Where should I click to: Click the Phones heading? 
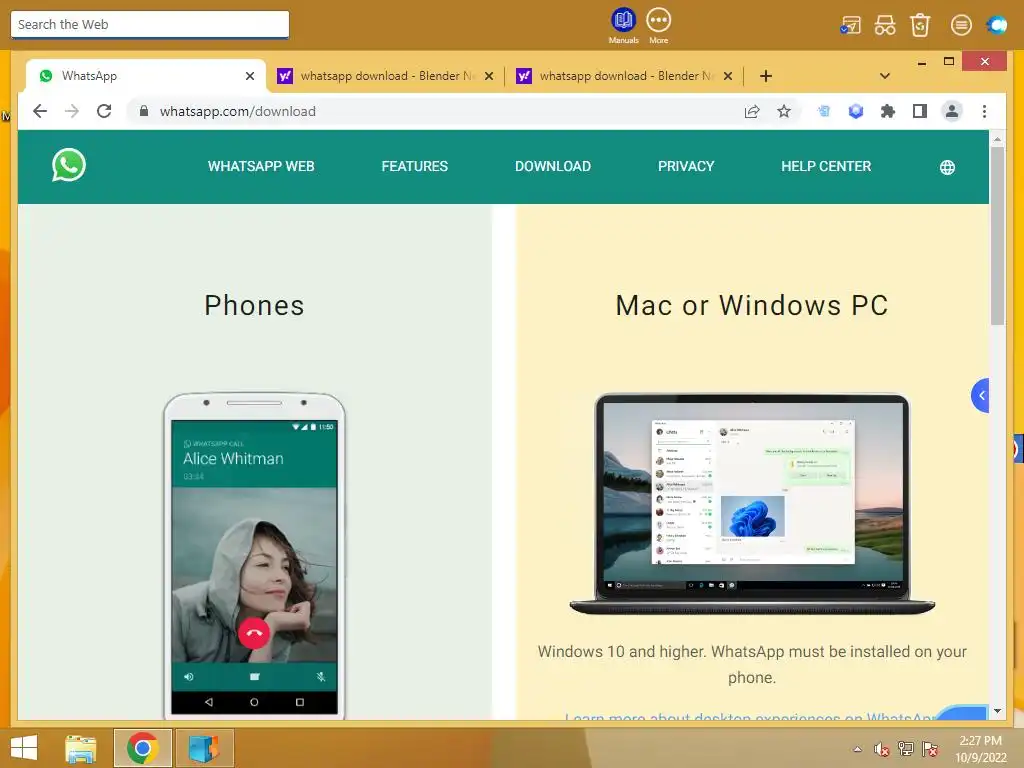[x=254, y=305]
